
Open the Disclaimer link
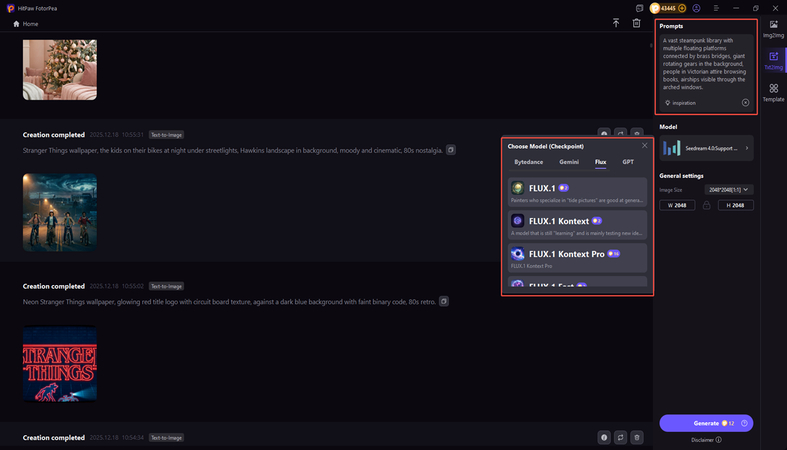(x=706, y=440)
